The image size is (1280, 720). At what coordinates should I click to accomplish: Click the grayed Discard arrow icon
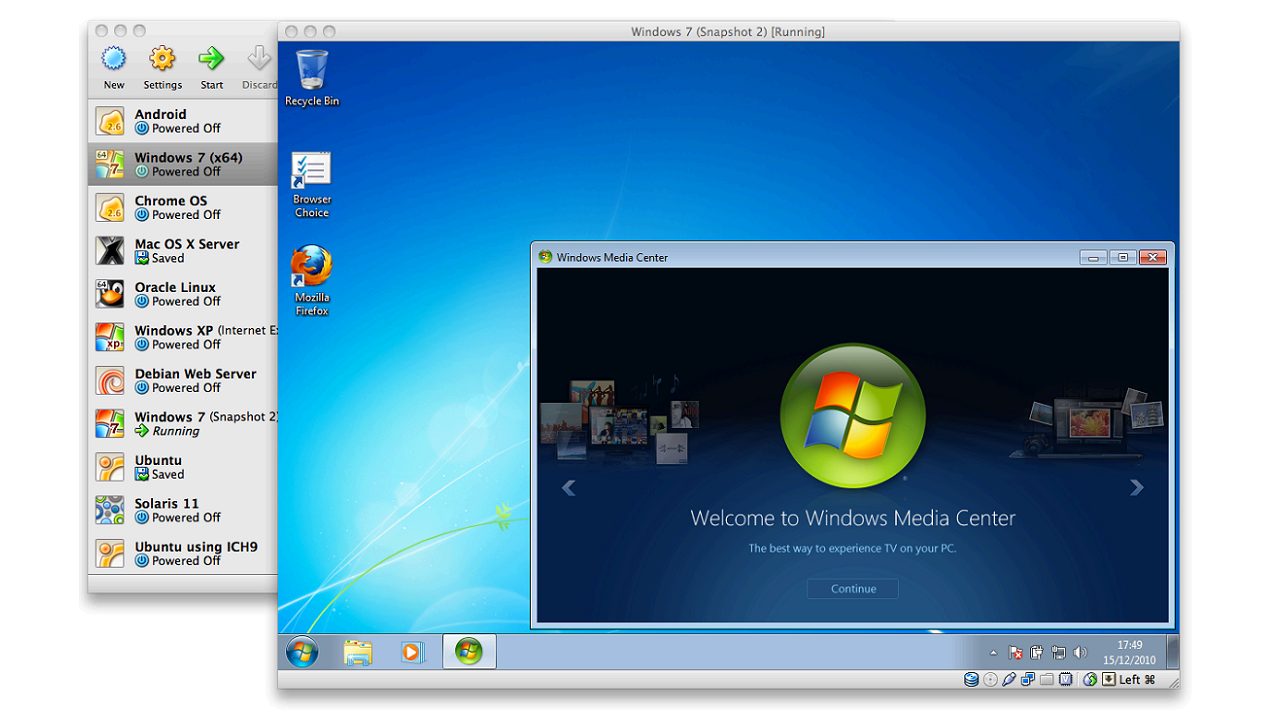[260, 59]
